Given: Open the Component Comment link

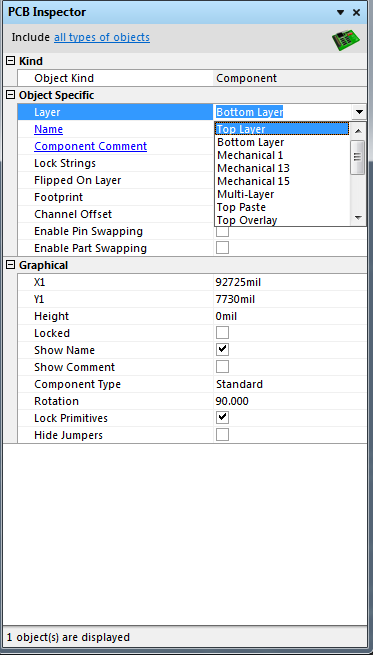Looking at the screenshot, I should 90,146.
